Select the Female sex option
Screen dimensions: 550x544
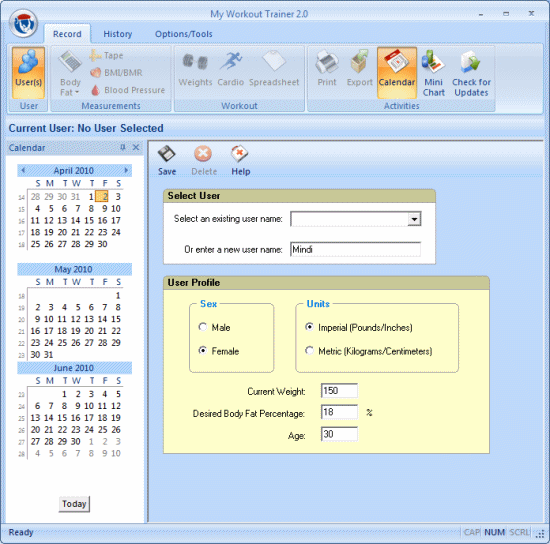[x=202, y=350]
